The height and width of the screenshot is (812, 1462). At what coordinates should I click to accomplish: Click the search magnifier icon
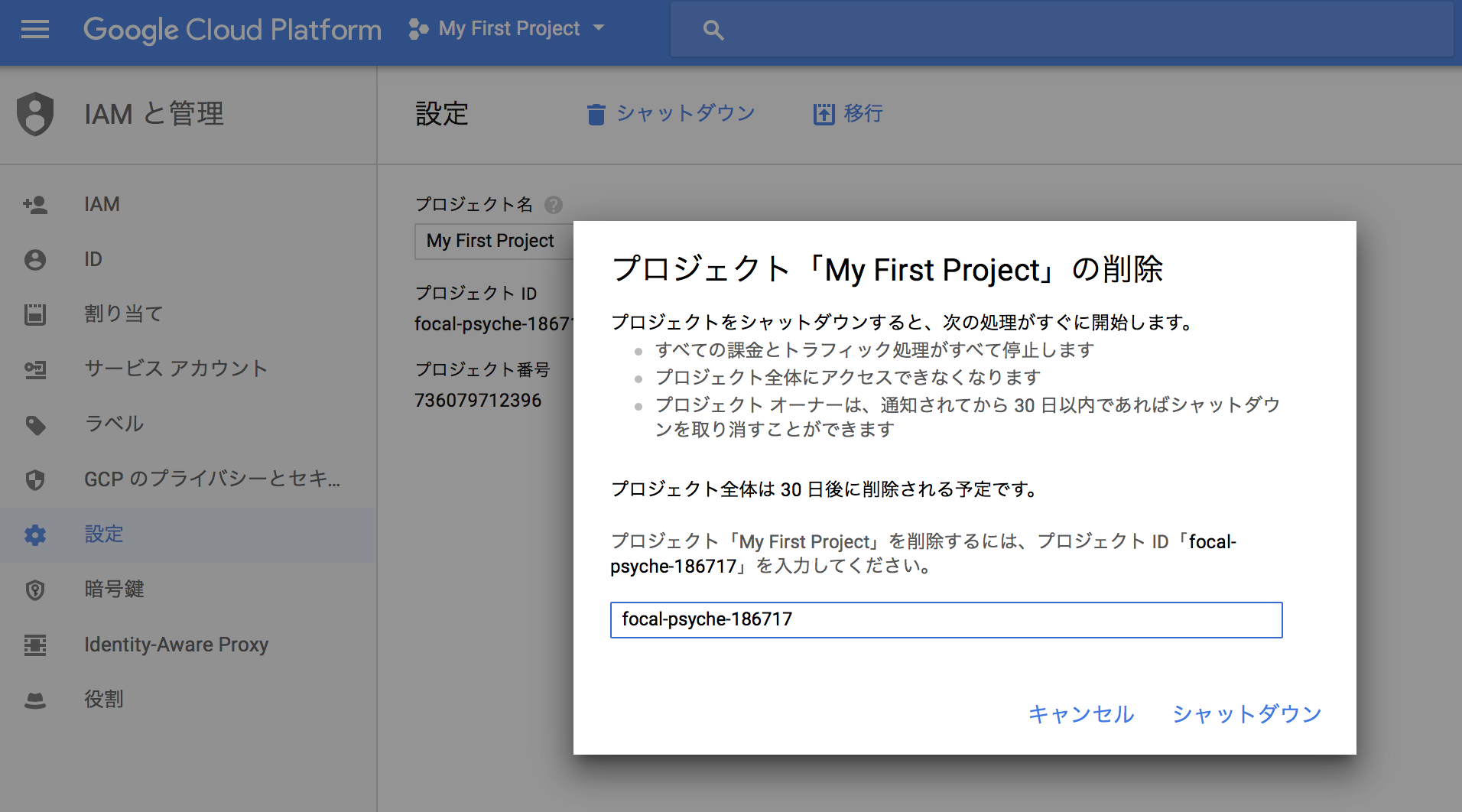pyautogui.click(x=713, y=30)
